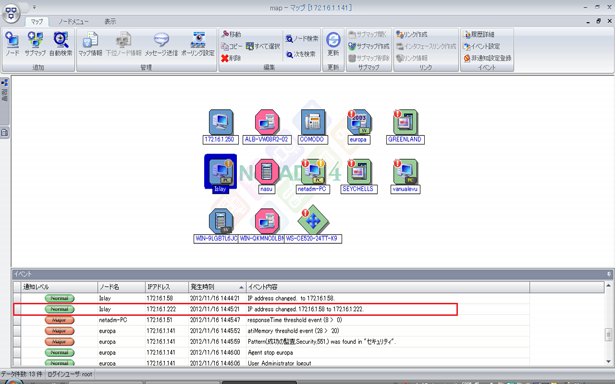Click the サブマップ add icon
The width and height of the screenshot is (615, 384).
[x=35, y=44]
